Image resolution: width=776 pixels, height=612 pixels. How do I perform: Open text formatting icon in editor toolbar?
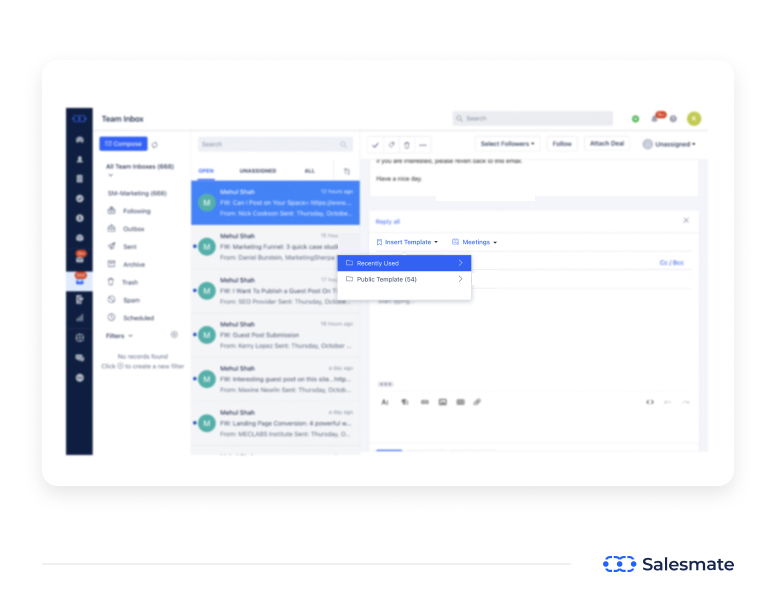(385, 402)
